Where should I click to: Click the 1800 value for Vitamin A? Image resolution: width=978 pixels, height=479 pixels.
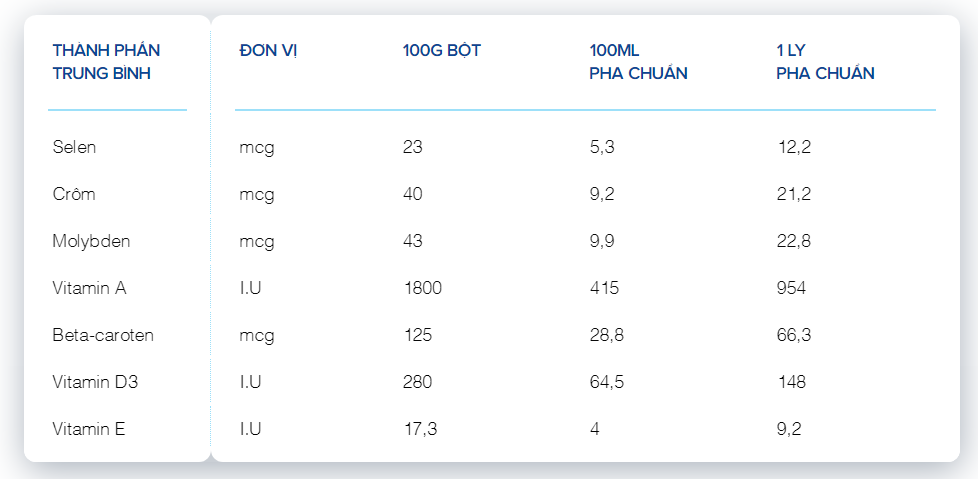click(x=422, y=288)
